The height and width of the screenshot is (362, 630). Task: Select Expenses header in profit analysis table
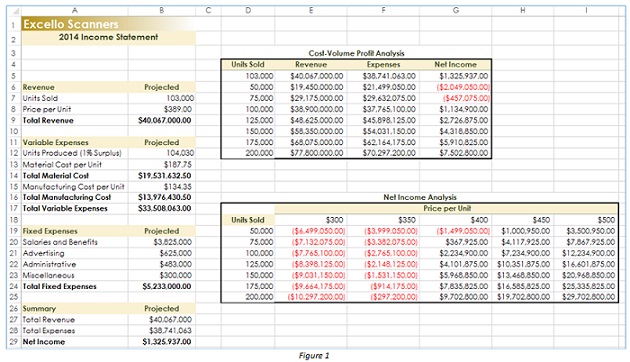pos(383,65)
